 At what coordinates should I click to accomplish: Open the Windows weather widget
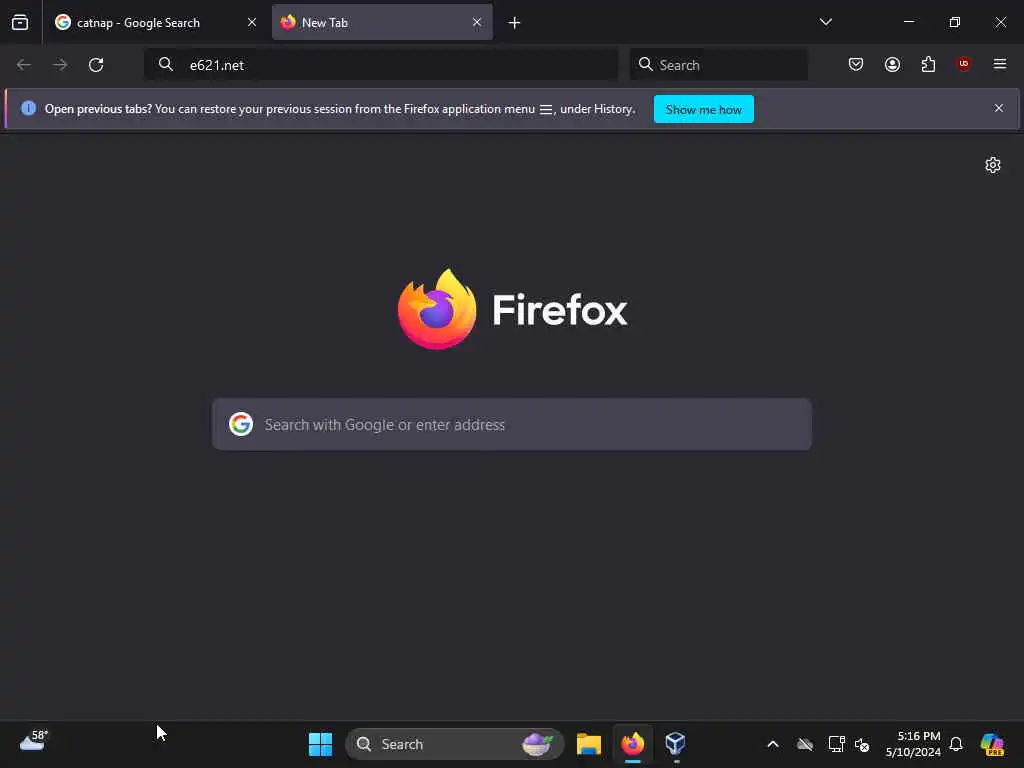33,742
